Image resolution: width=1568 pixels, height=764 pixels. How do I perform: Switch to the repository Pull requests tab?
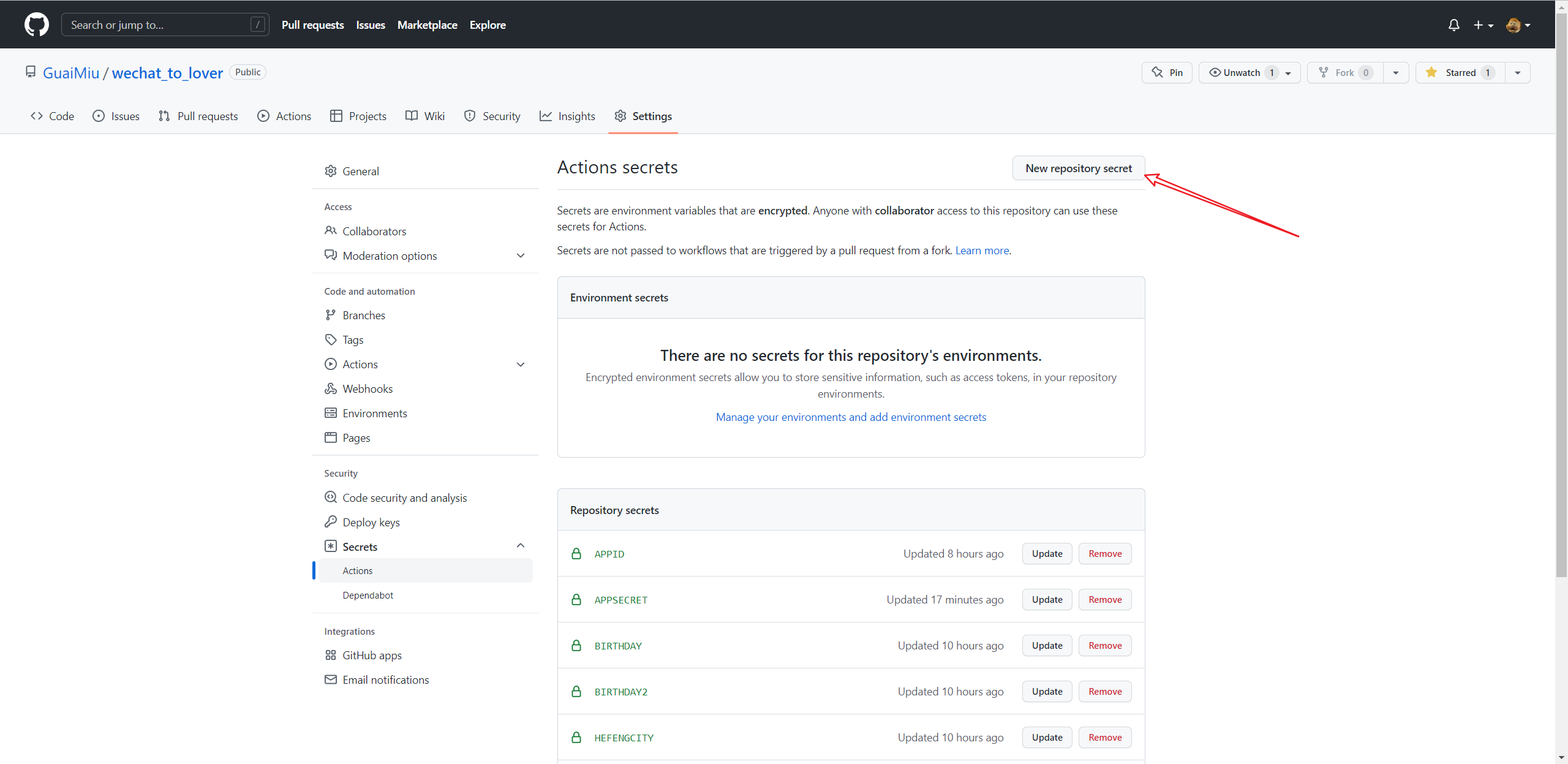[198, 116]
